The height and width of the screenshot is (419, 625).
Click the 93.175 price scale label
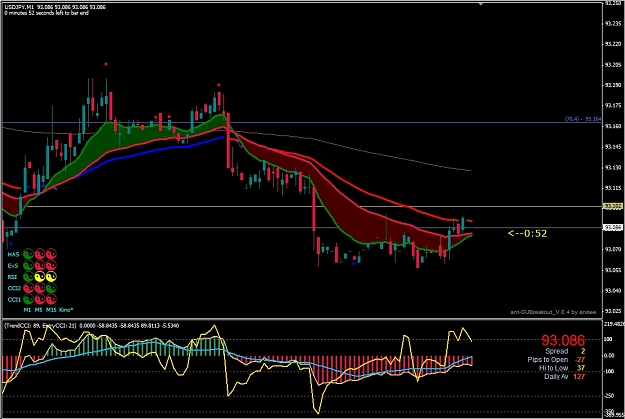[x=613, y=105]
